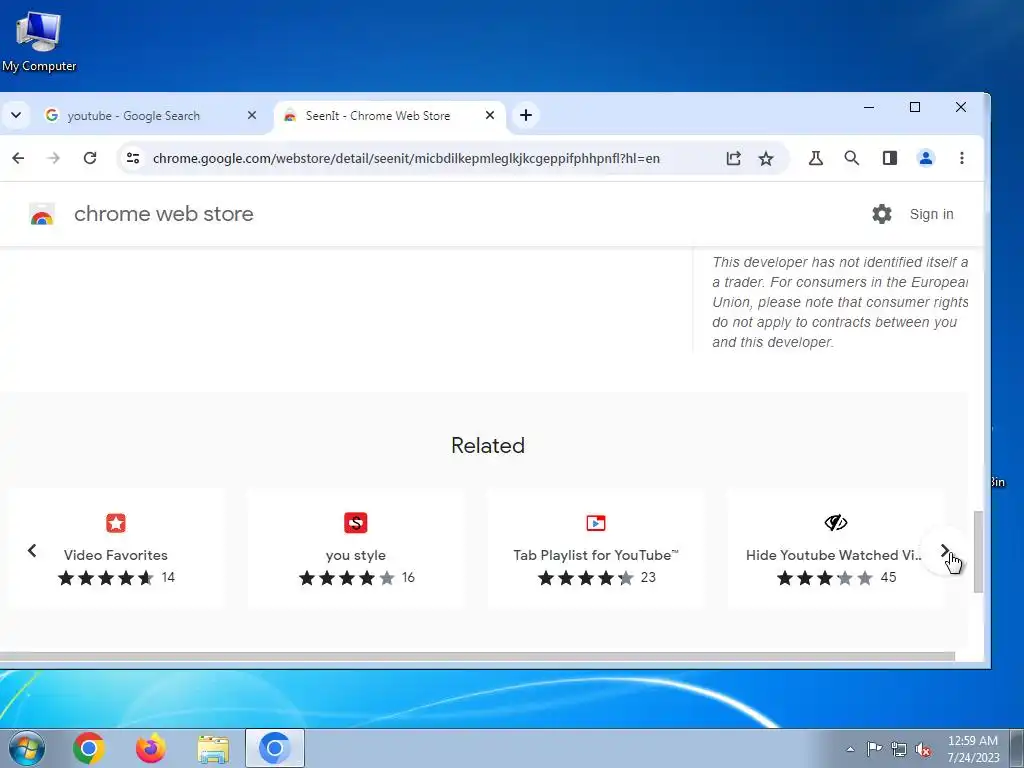Open clock showing 12:59 AM
The width and height of the screenshot is (1024, 768).
973,748
